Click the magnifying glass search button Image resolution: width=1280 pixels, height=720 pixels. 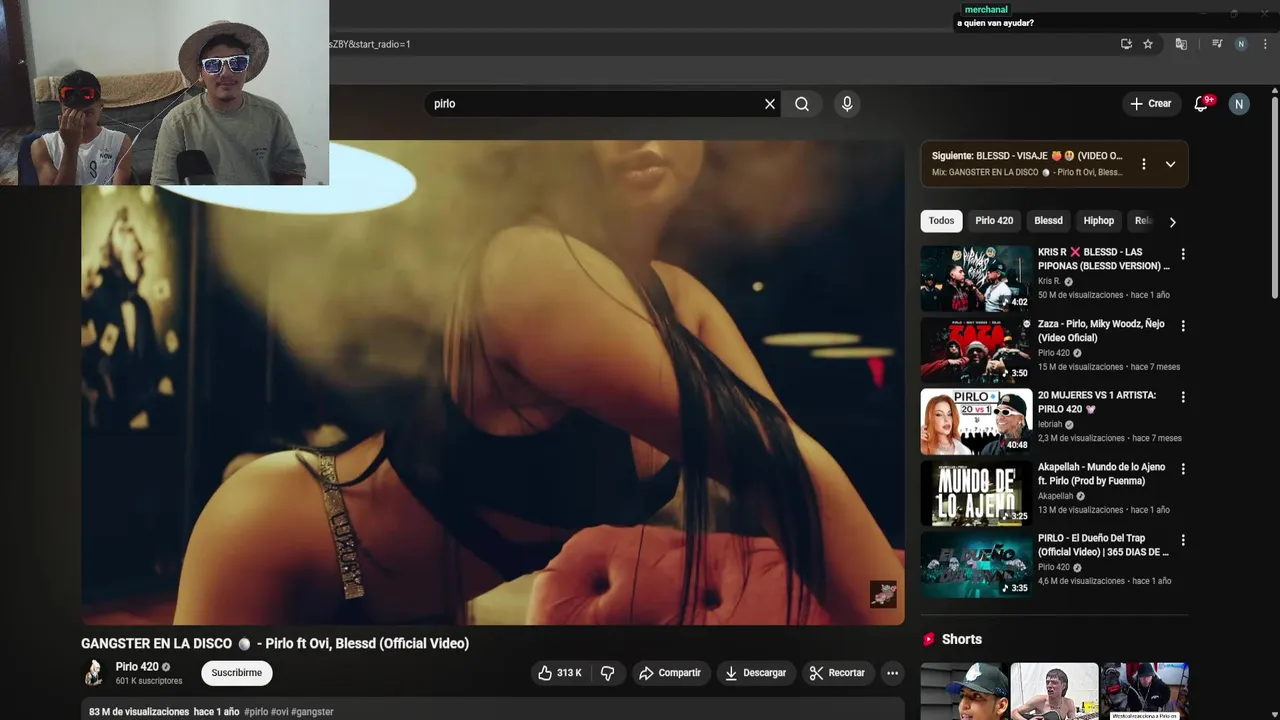[x=802, y=104]
